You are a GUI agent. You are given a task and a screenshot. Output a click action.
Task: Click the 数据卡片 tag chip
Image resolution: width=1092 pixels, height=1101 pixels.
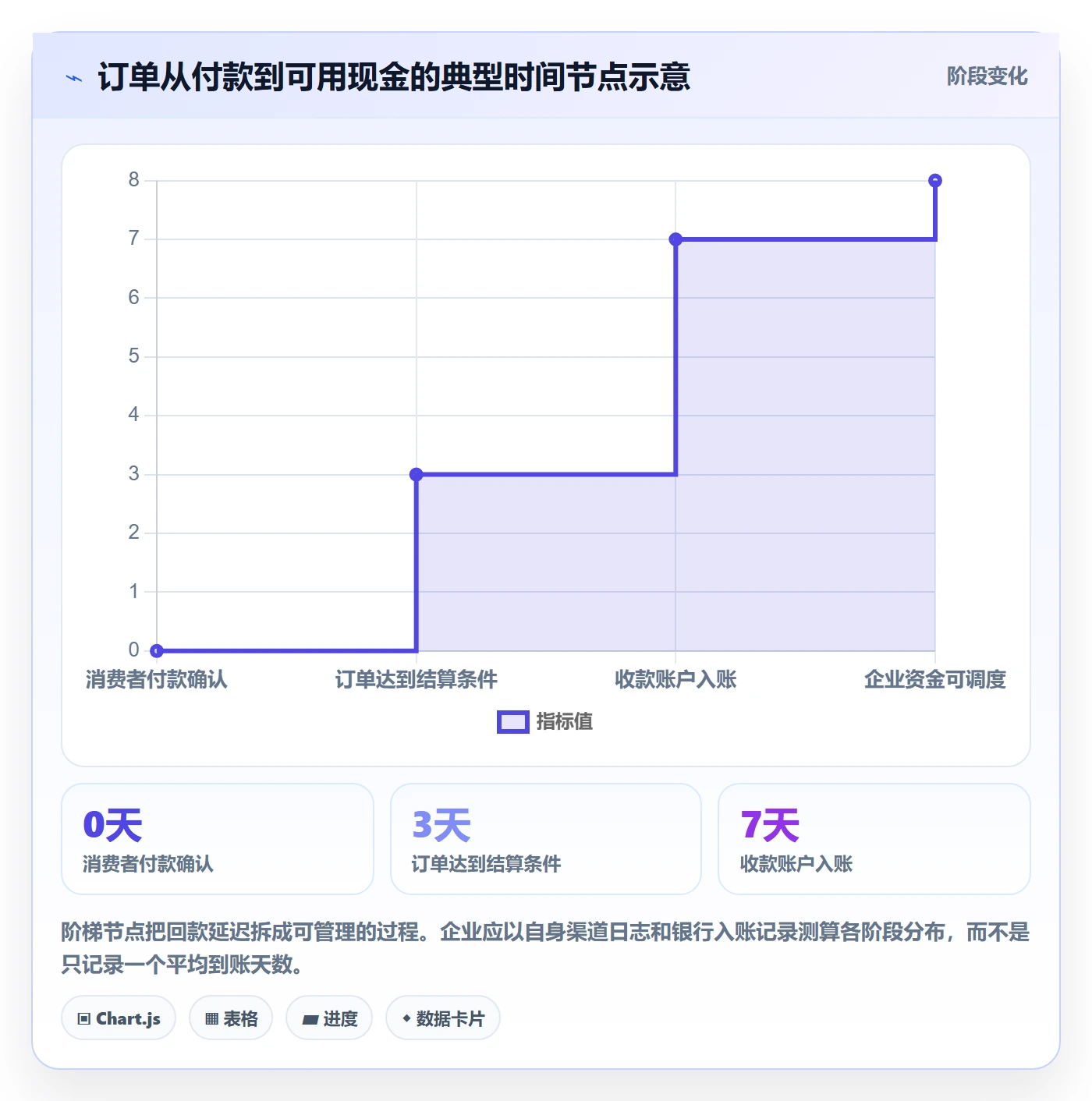click(x=443, y=1018)
